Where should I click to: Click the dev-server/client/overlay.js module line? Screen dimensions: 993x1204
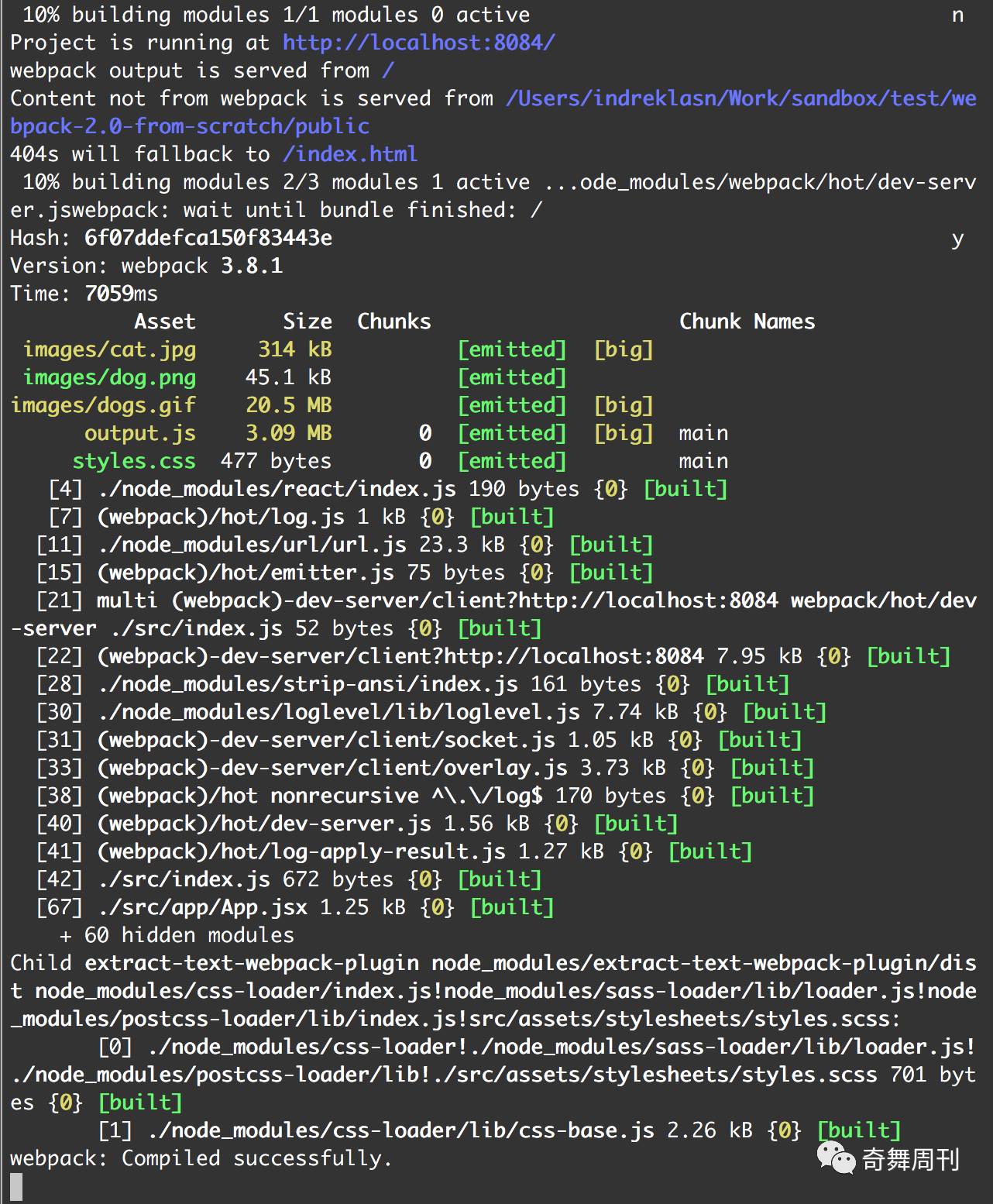(425, 768)
